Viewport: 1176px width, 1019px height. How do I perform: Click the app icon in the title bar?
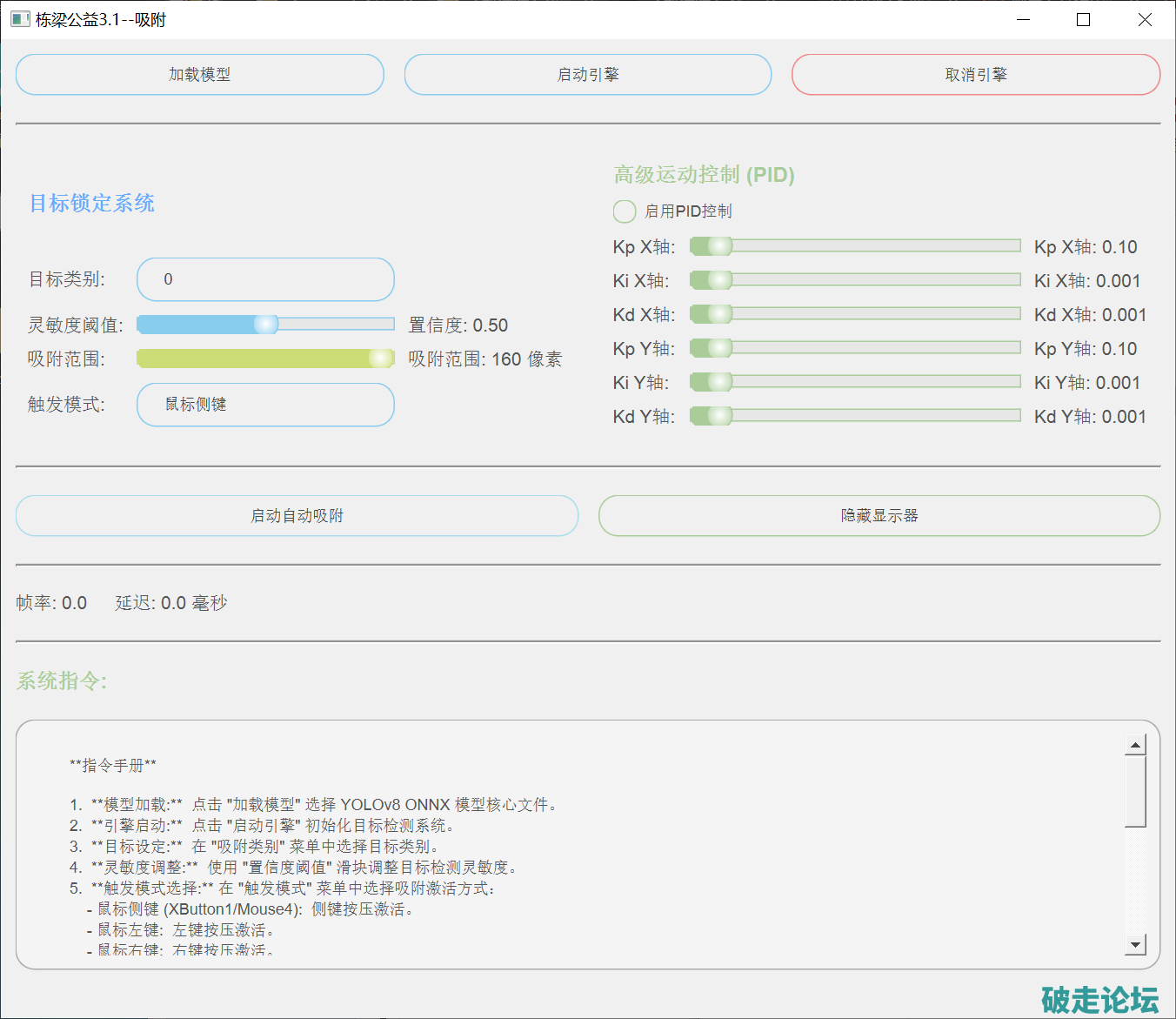coord(20,19)
